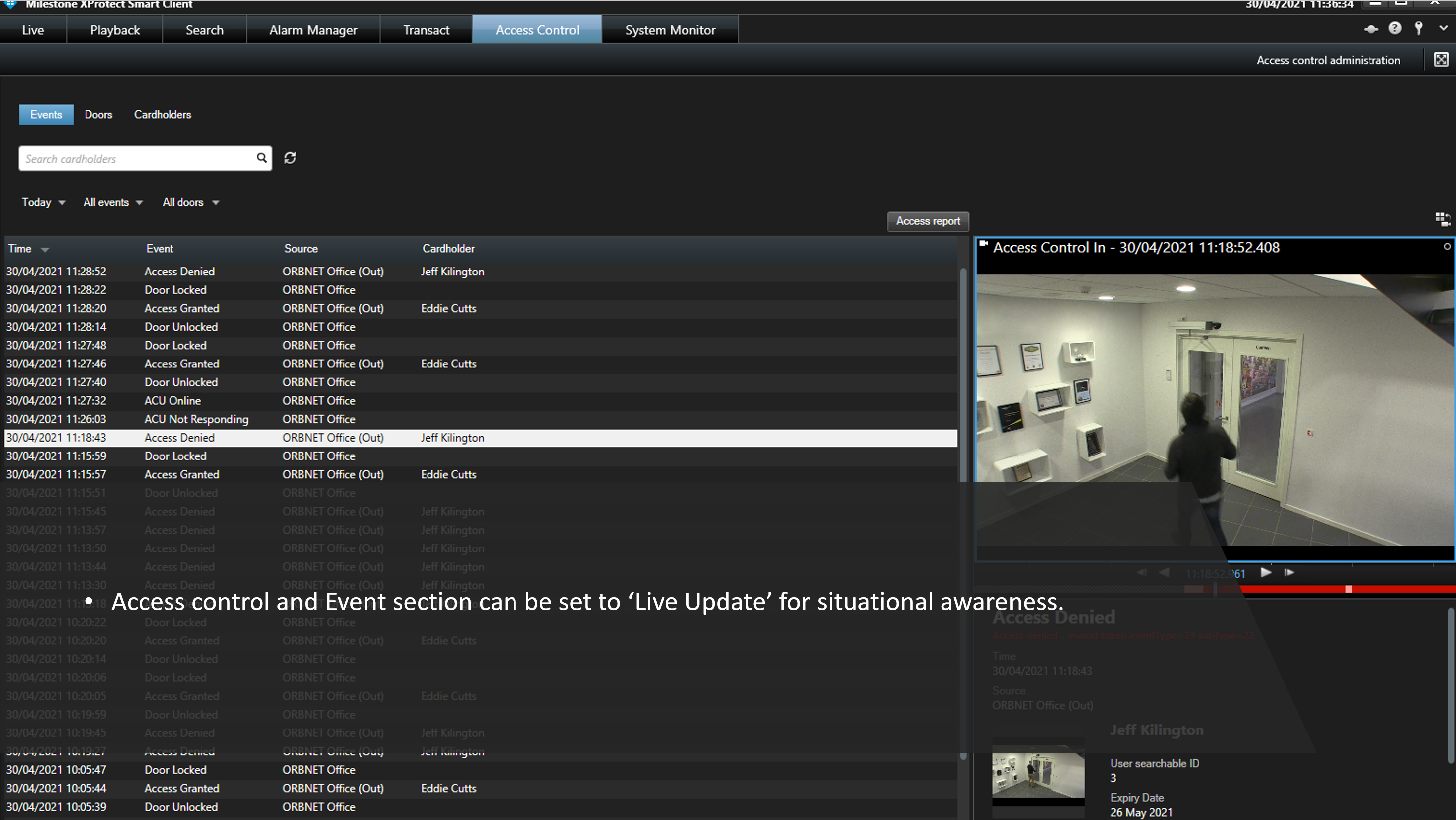Viewport: 1456px width, 820px height.
Task: Step to previous frame in video
Action: pos(1142,572)
